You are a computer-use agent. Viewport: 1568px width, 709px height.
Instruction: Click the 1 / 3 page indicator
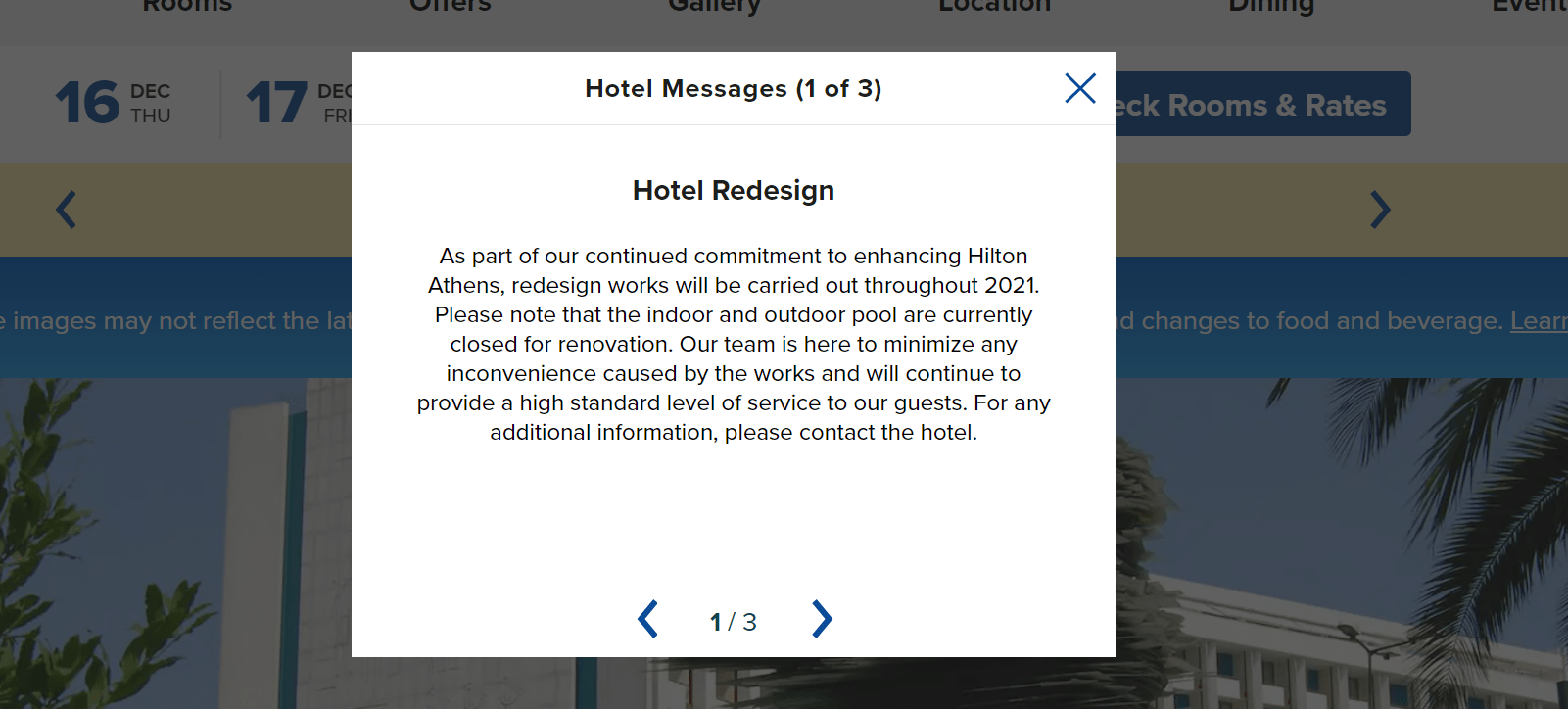pos(733,619)
